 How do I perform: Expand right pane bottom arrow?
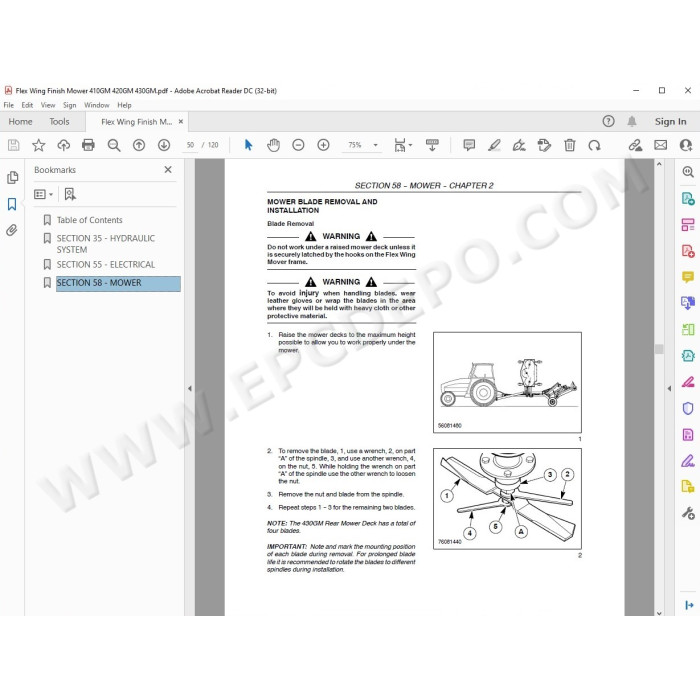coord(689,605)
